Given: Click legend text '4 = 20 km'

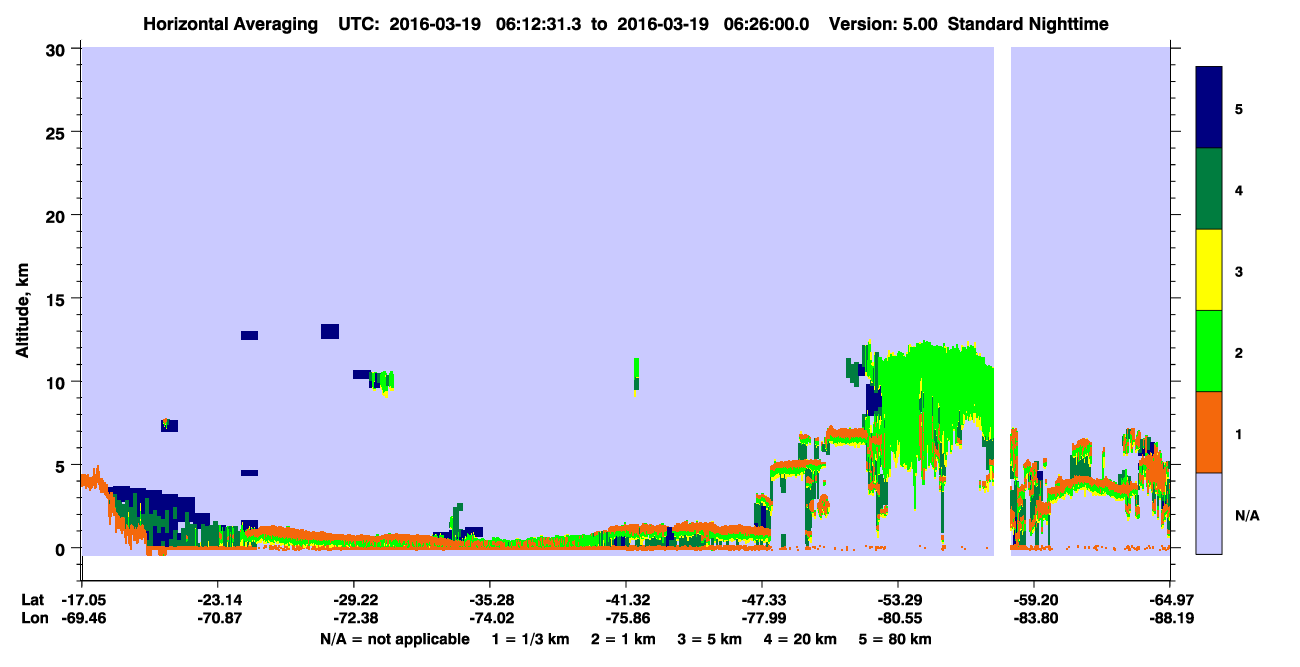Looking at the screenshot, I should [801, 639].
